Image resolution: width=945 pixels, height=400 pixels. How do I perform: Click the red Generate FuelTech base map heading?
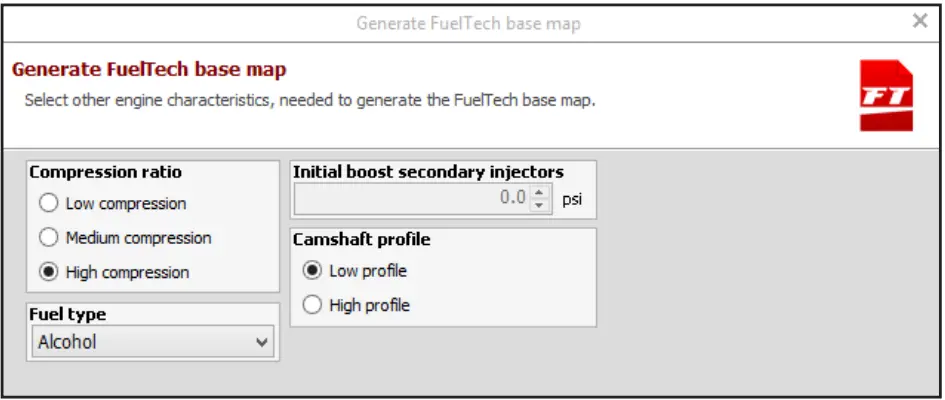click(149, 70)
